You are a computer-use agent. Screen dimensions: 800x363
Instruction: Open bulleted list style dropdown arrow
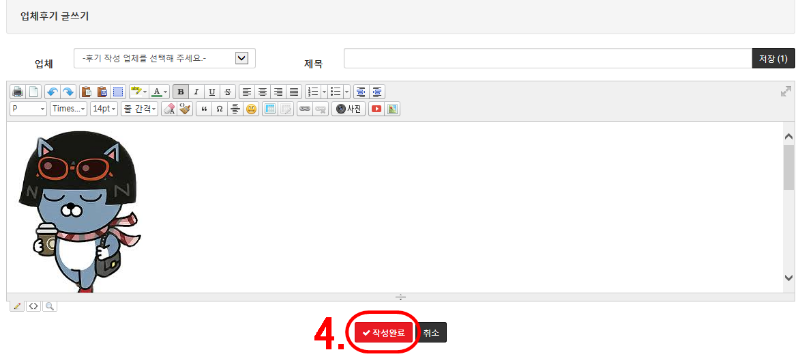(x=347, y=92)
